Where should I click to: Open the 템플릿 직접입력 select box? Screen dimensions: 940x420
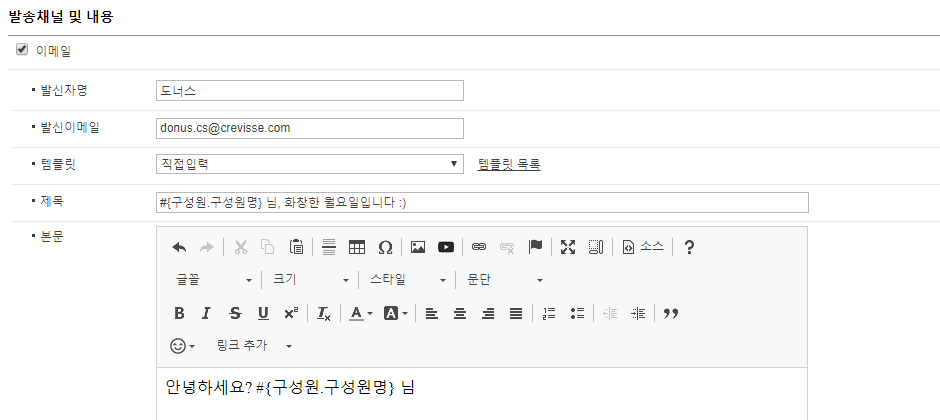click(x=310, y=164)
